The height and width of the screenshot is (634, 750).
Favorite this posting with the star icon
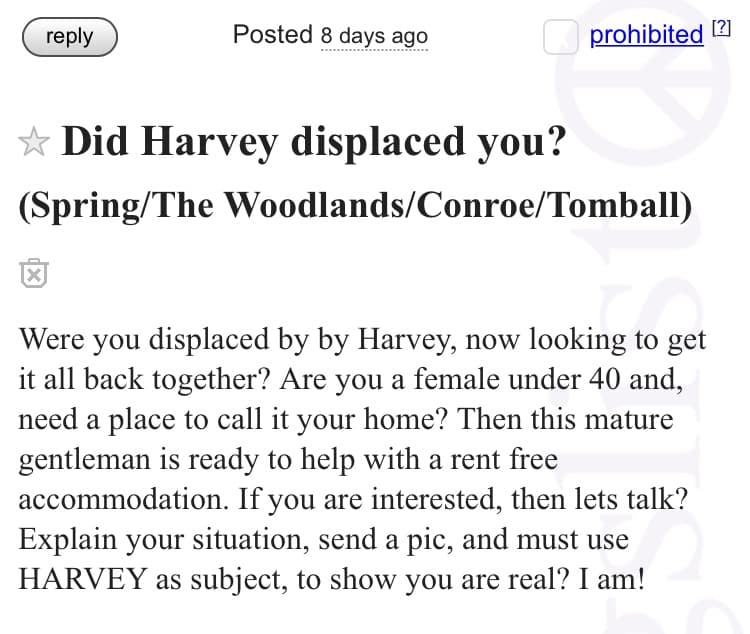34,144
